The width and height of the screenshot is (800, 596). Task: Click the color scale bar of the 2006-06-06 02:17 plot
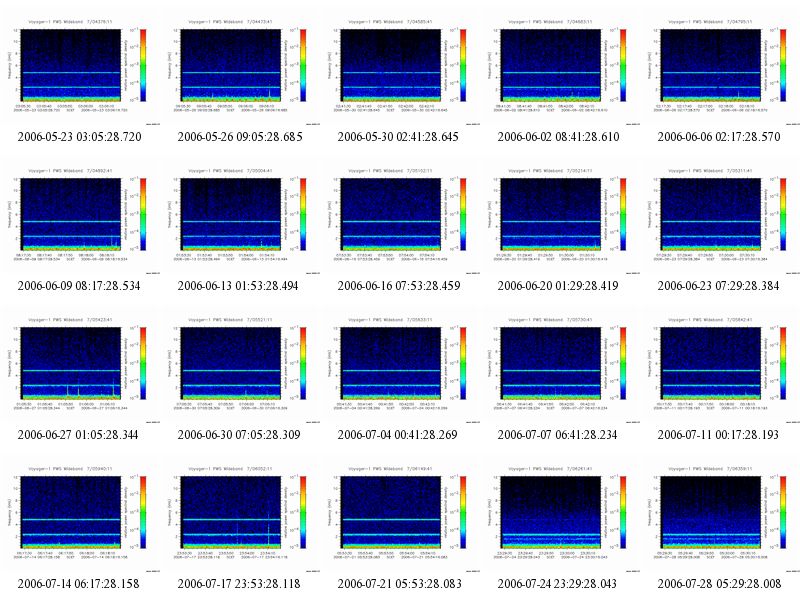click(783, 65)
